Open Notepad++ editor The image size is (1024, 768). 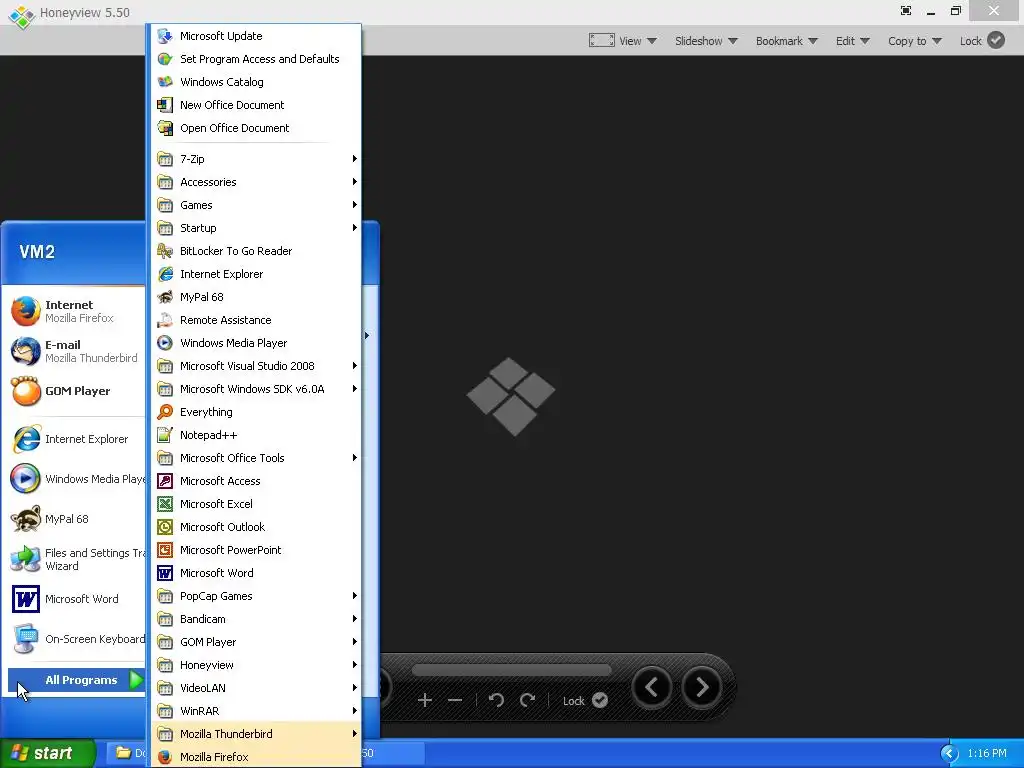coord(256,435)
